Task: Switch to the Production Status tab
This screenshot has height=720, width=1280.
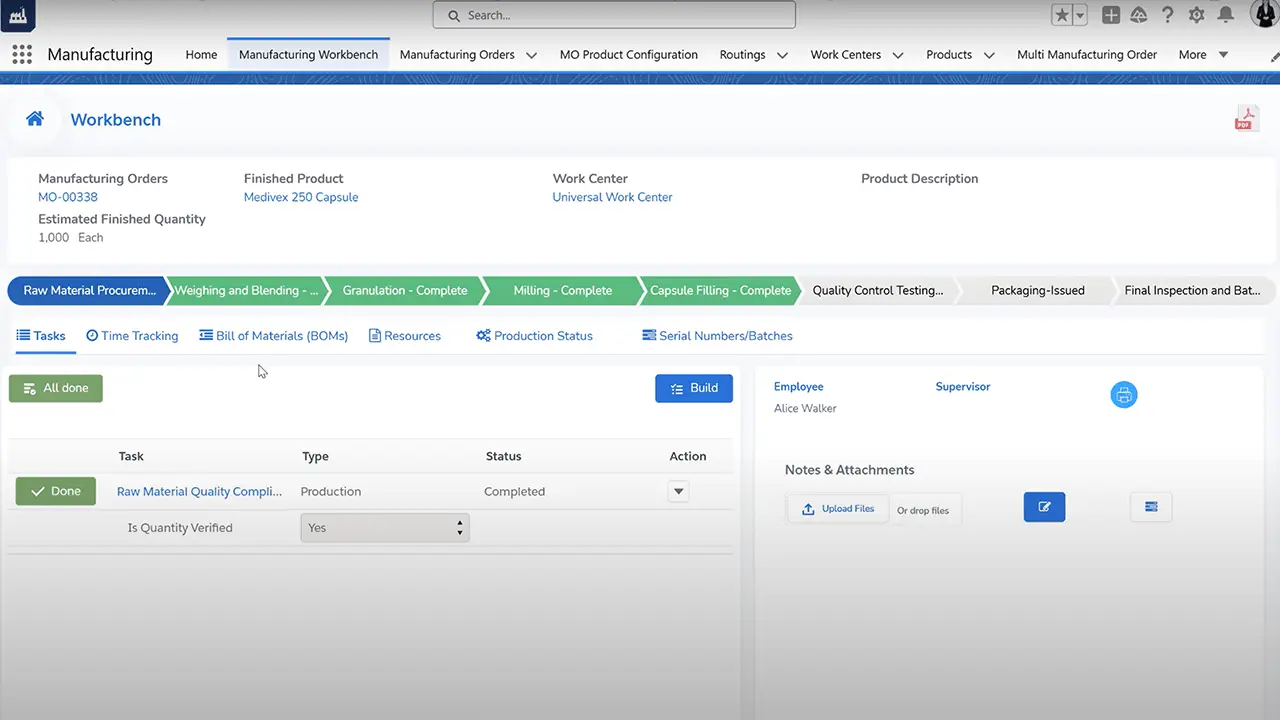Action: point(535,336)
